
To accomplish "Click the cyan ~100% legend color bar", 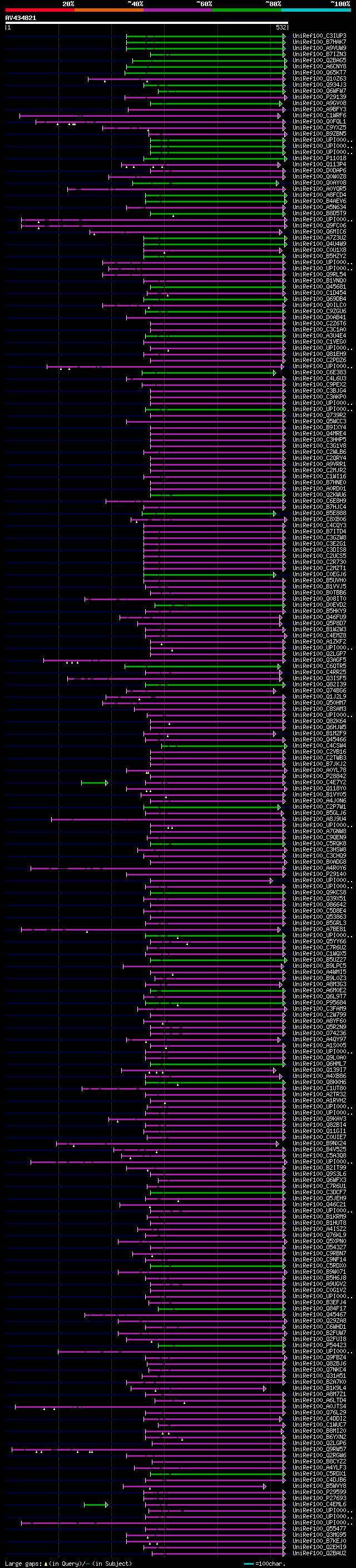I will point(317,10).
